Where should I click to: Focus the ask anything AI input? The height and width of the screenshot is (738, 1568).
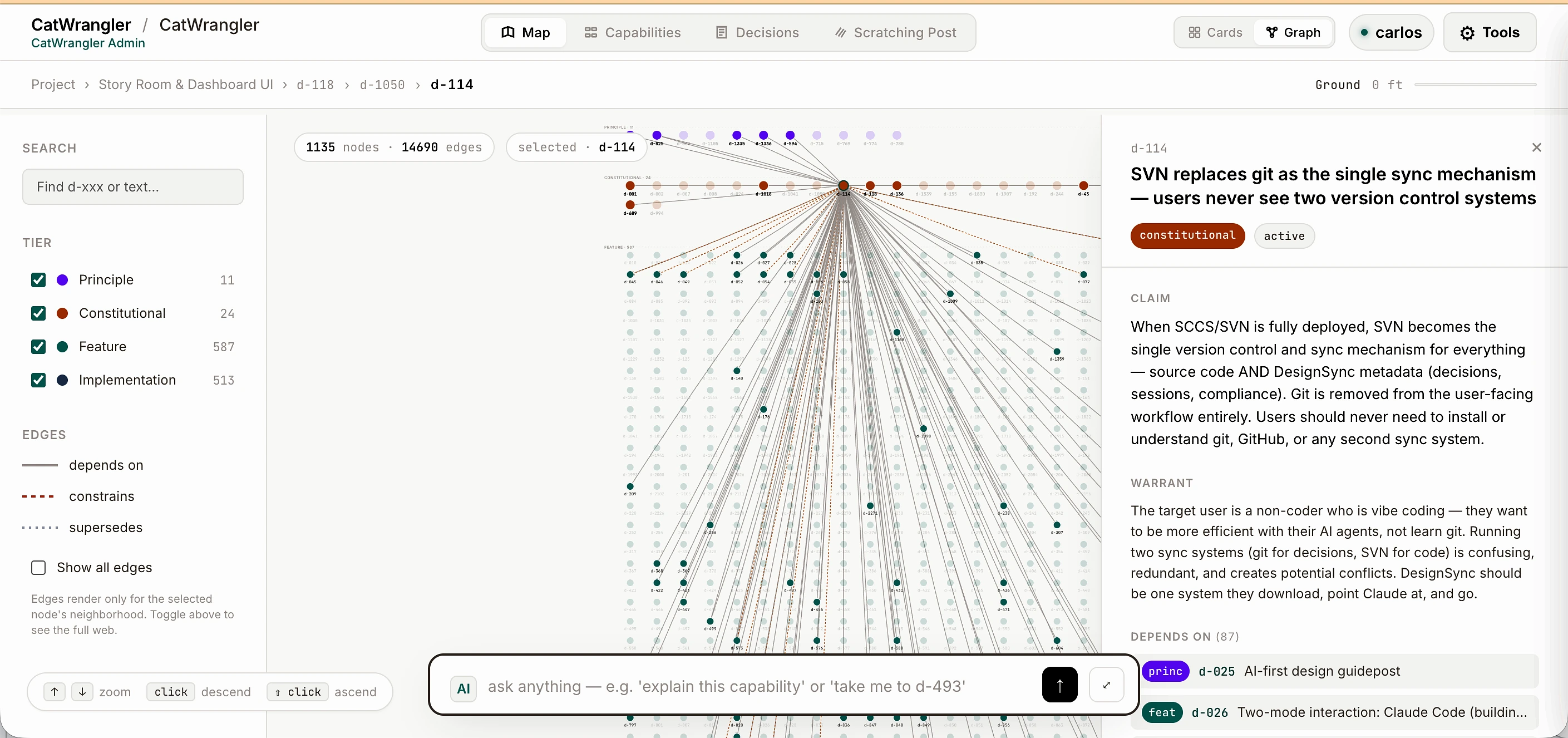coord(726,686)
